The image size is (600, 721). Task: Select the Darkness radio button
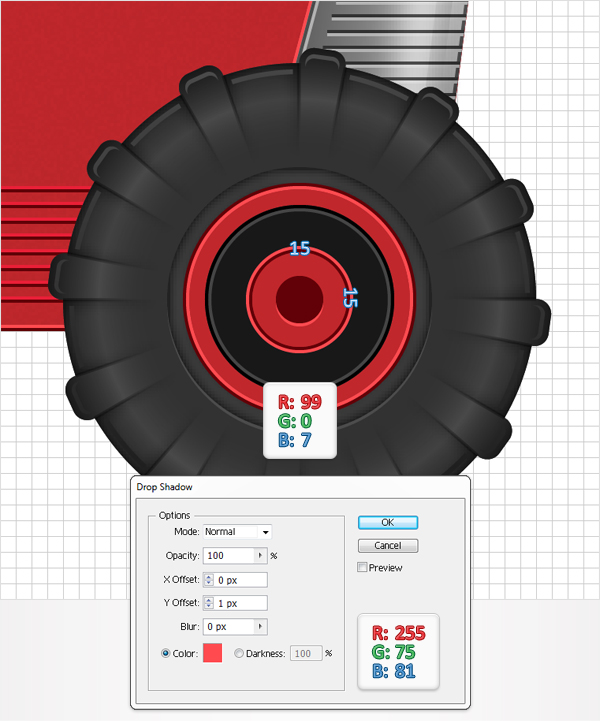(239, 653)
